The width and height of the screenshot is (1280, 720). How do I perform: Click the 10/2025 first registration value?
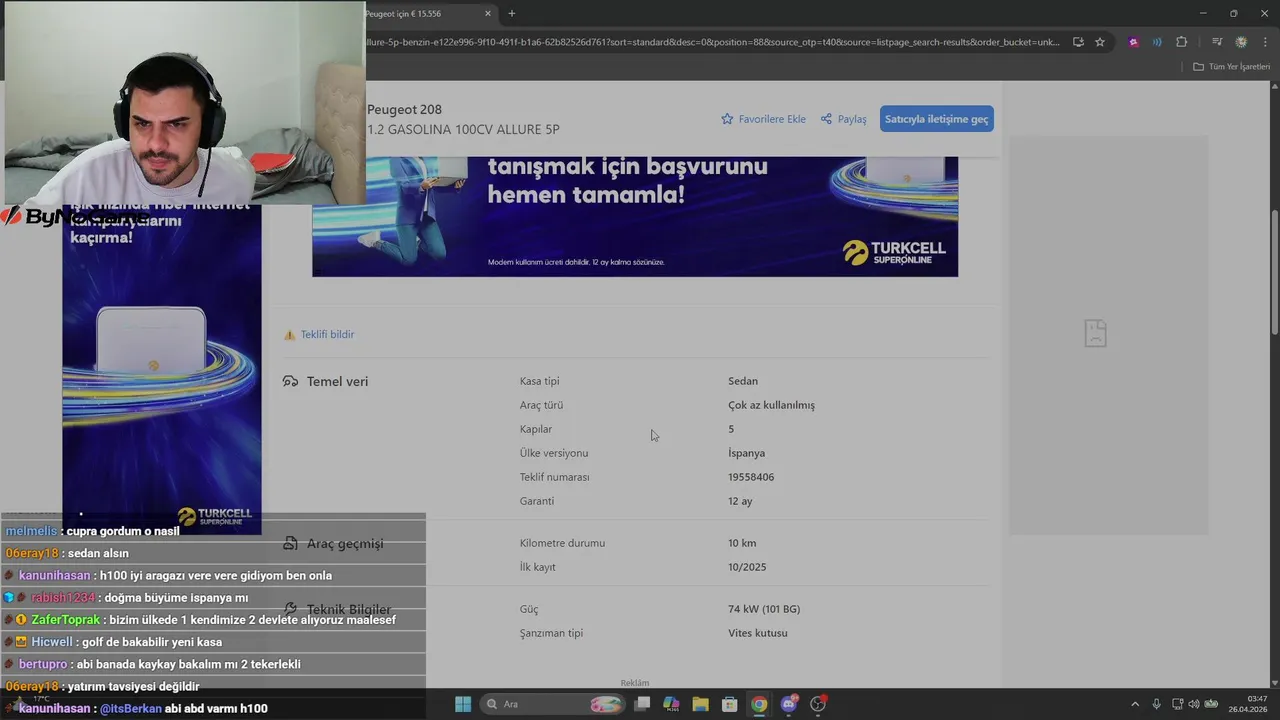coord(747,567)
